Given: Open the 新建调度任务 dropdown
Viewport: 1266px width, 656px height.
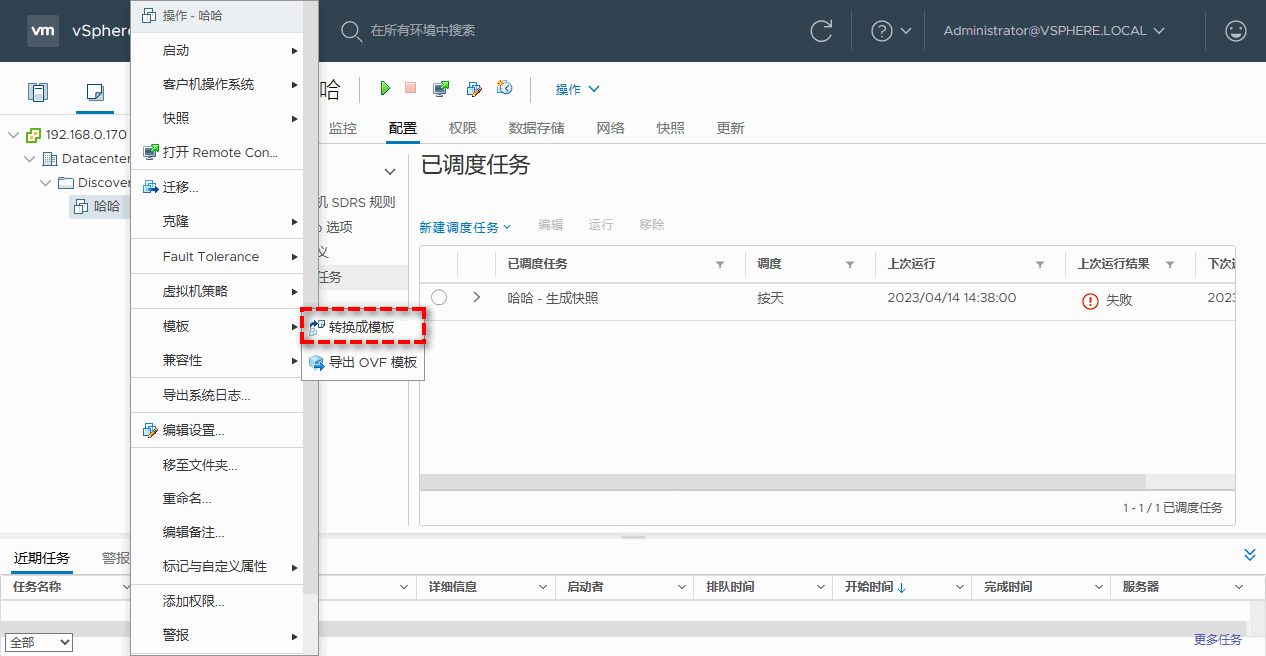Looking at the screenshot, I should tap(465, 227).
